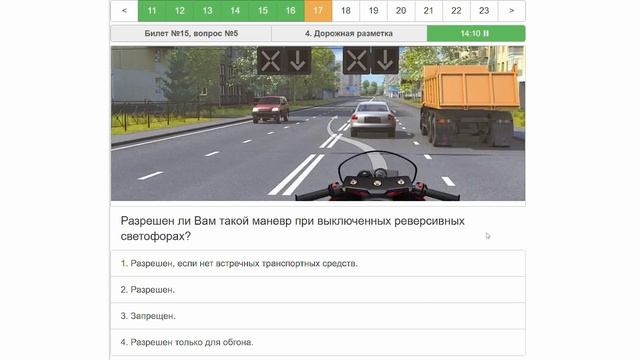Click the road situation illustration
Screen dimensions: 640x360
click(318, 123)
